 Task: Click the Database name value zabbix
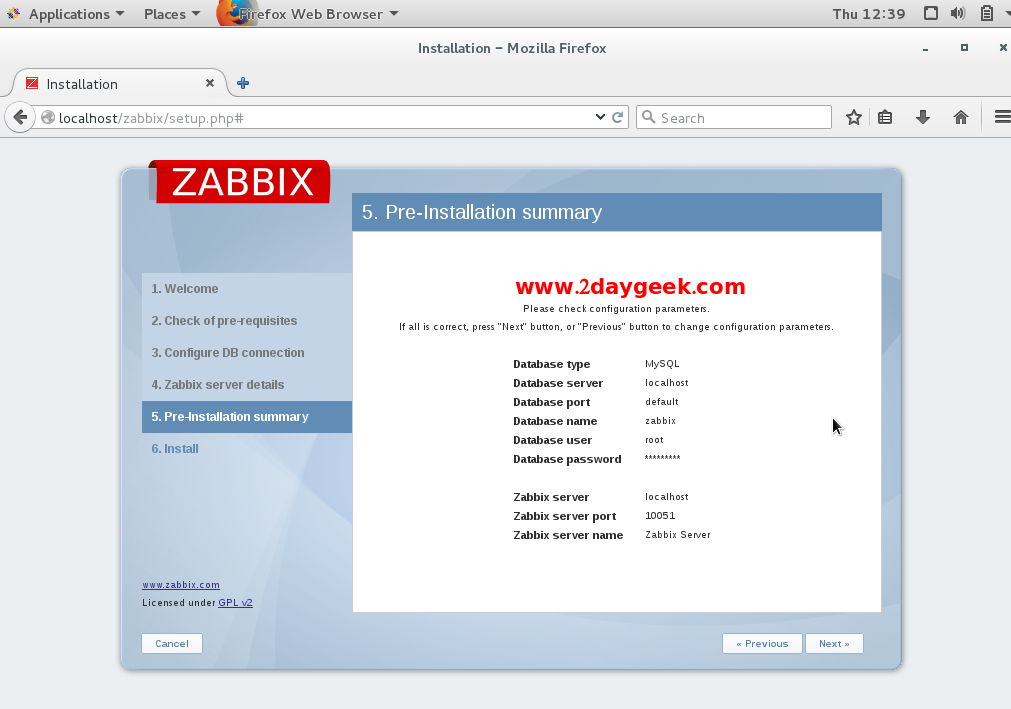coord(660,421)
